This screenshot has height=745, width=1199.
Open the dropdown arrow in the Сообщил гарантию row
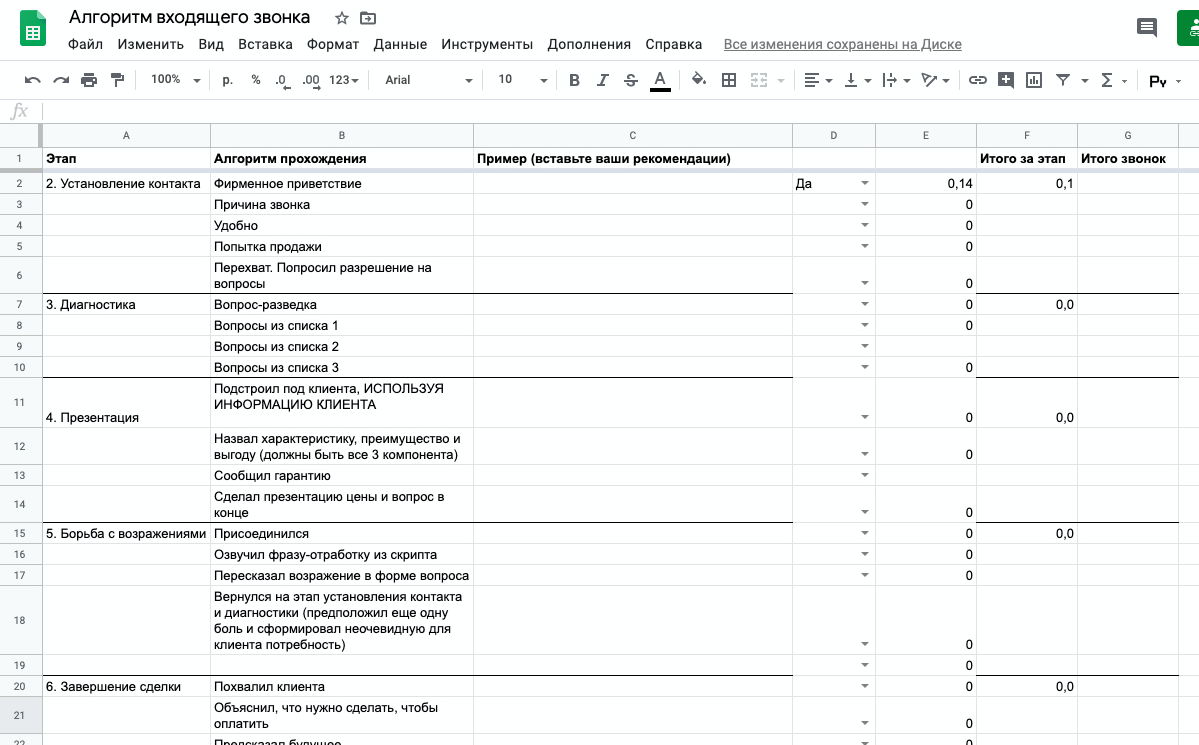point(865,475)
